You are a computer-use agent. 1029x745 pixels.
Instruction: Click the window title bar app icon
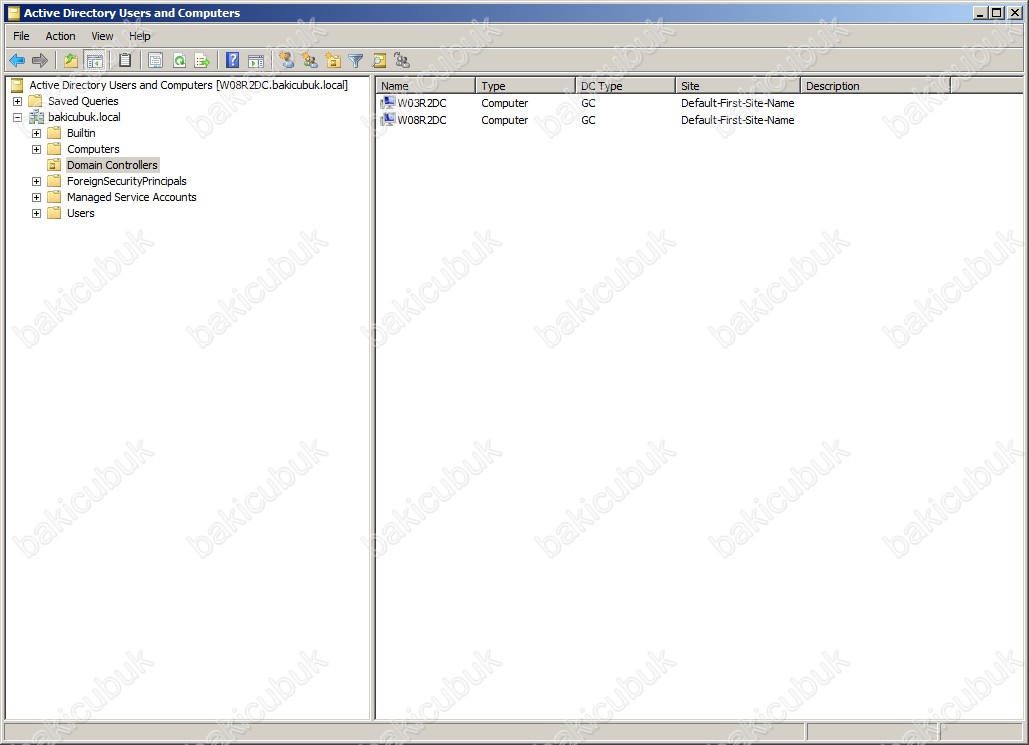click(14, 12)
